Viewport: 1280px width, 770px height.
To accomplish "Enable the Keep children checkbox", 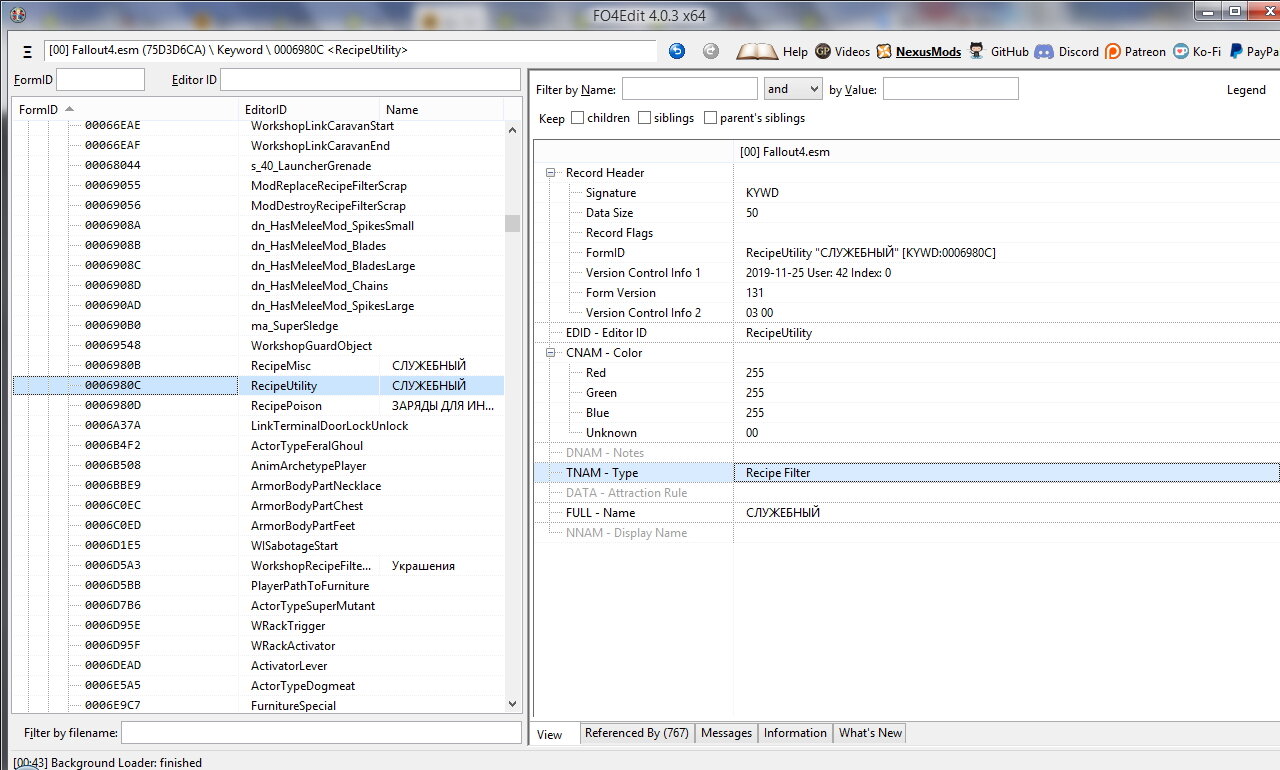I will pyautogui.click(x=577, y=118).
